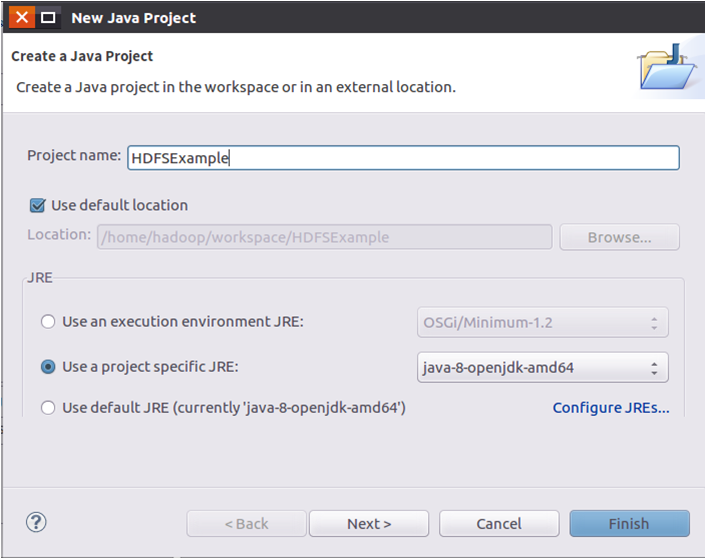This screenshot has height=559, width=706.
Task: Open the OSGi/Minimum-1.2 environment dropdown
Action: point(542,322)
